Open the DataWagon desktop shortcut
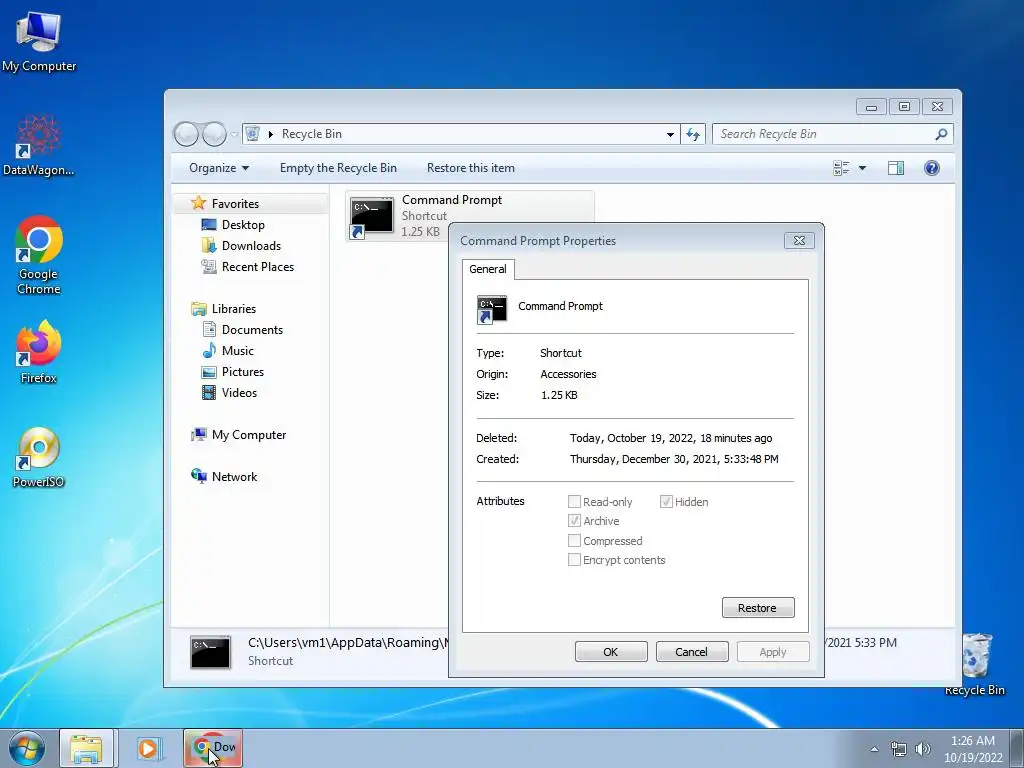 [x=39, y=146]
